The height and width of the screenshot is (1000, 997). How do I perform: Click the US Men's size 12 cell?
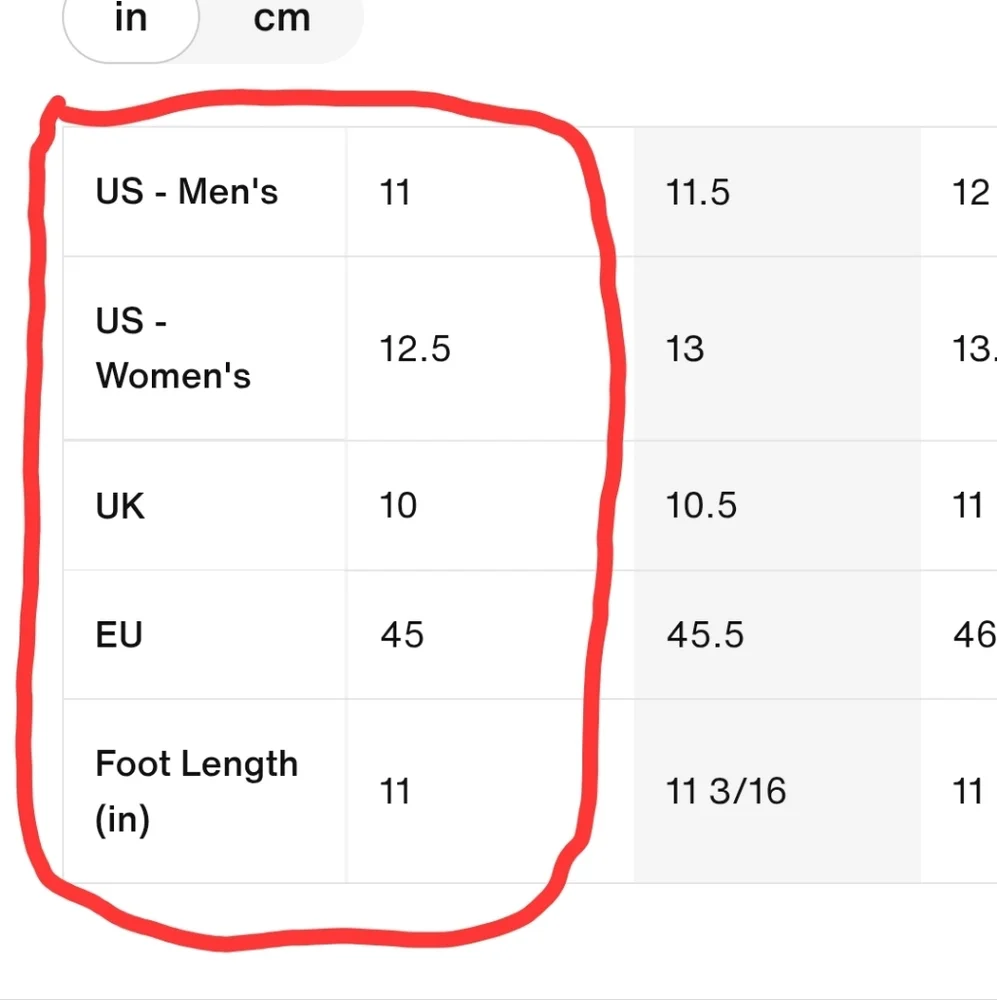coord(959,191)
